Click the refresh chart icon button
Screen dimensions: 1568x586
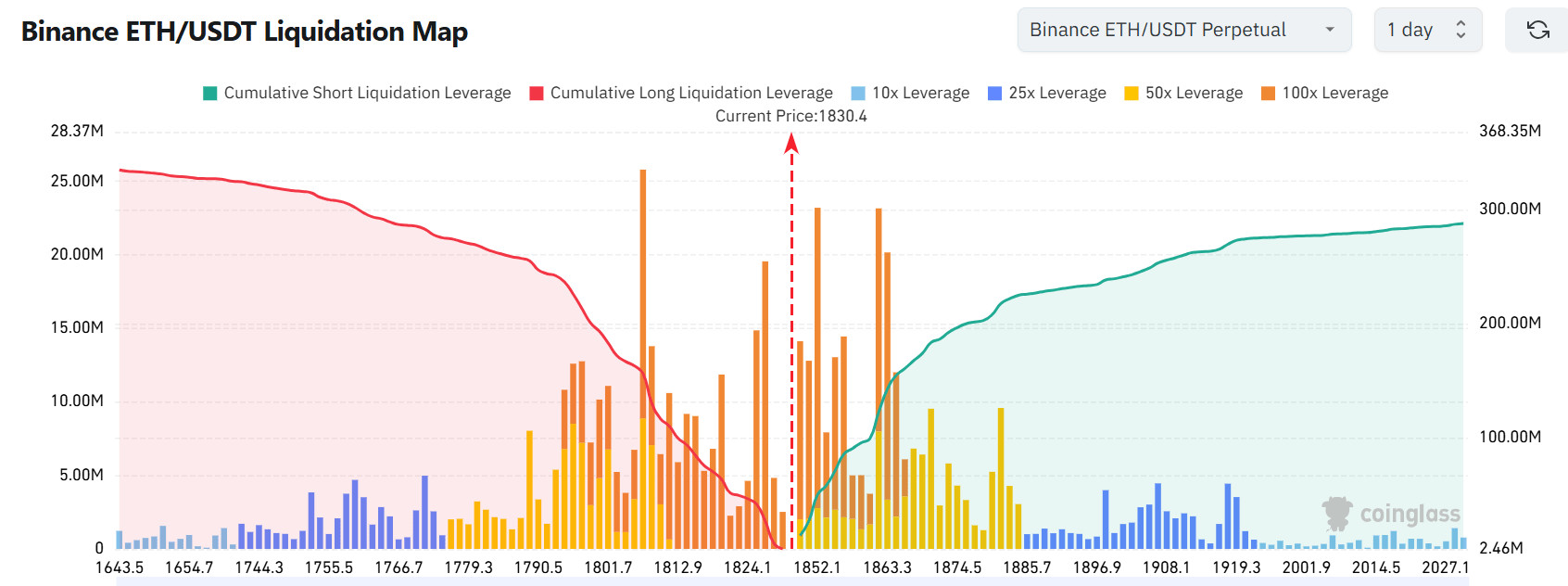click(1537, 30)
